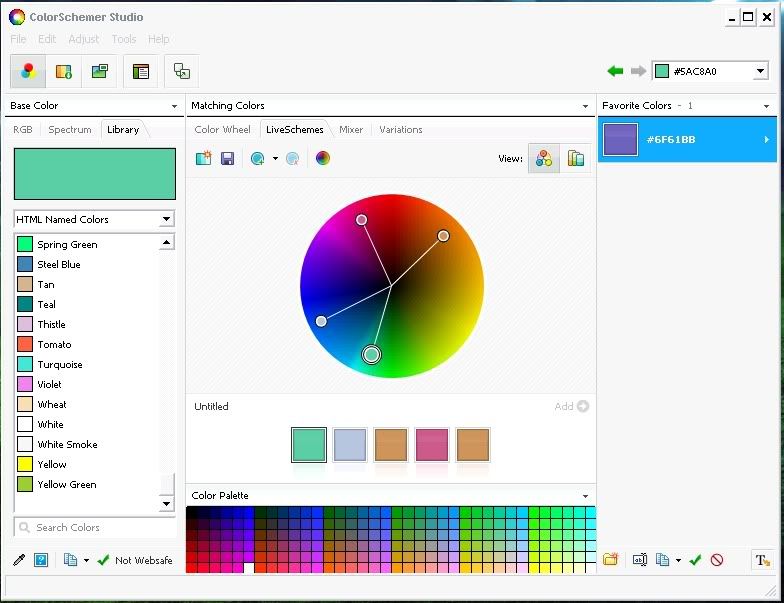Switch view to color wheel display
This screenshot has height=603, width=784.
tap(544, 158)
